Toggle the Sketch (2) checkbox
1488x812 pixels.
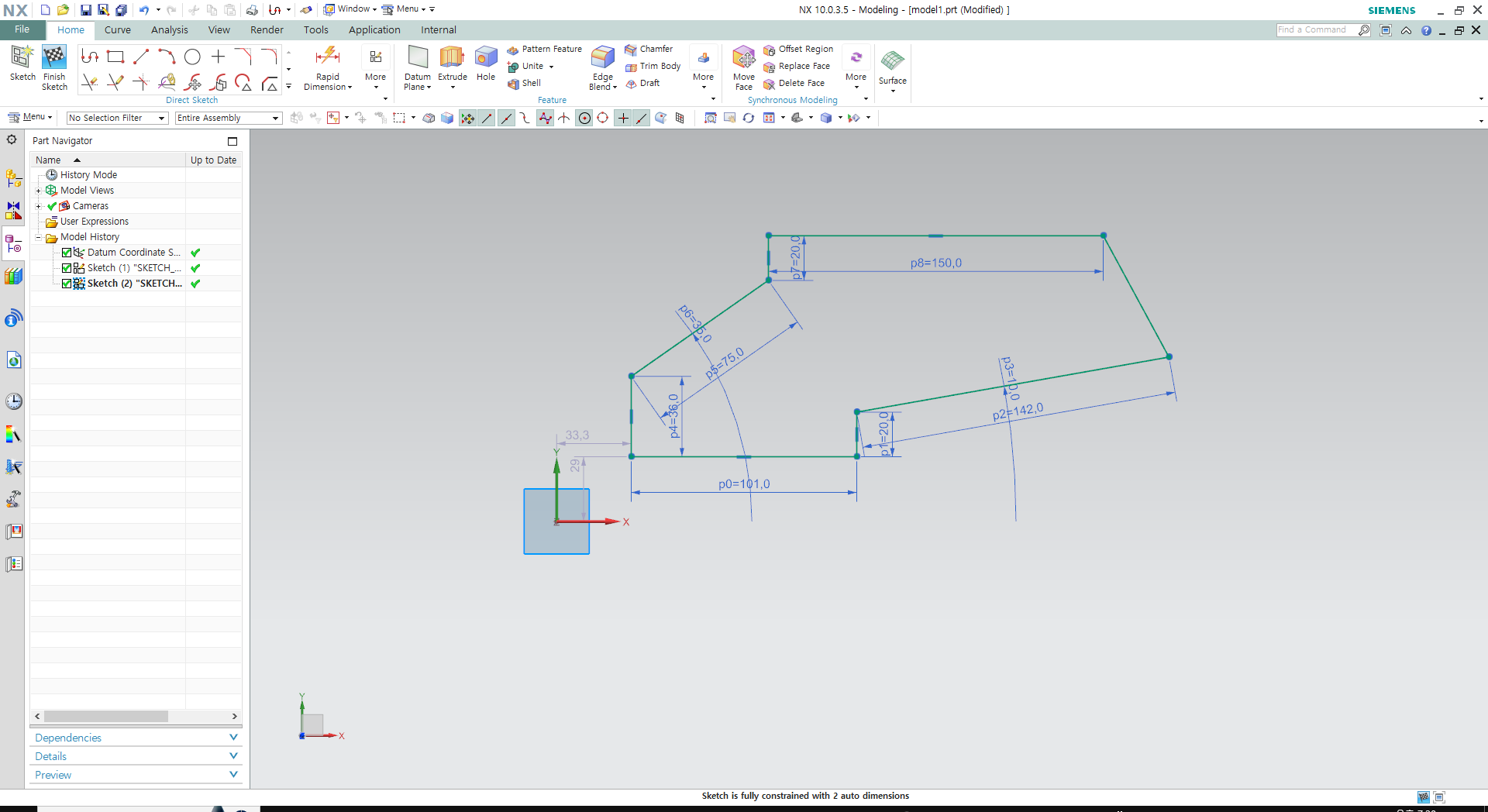coord(67,284)
